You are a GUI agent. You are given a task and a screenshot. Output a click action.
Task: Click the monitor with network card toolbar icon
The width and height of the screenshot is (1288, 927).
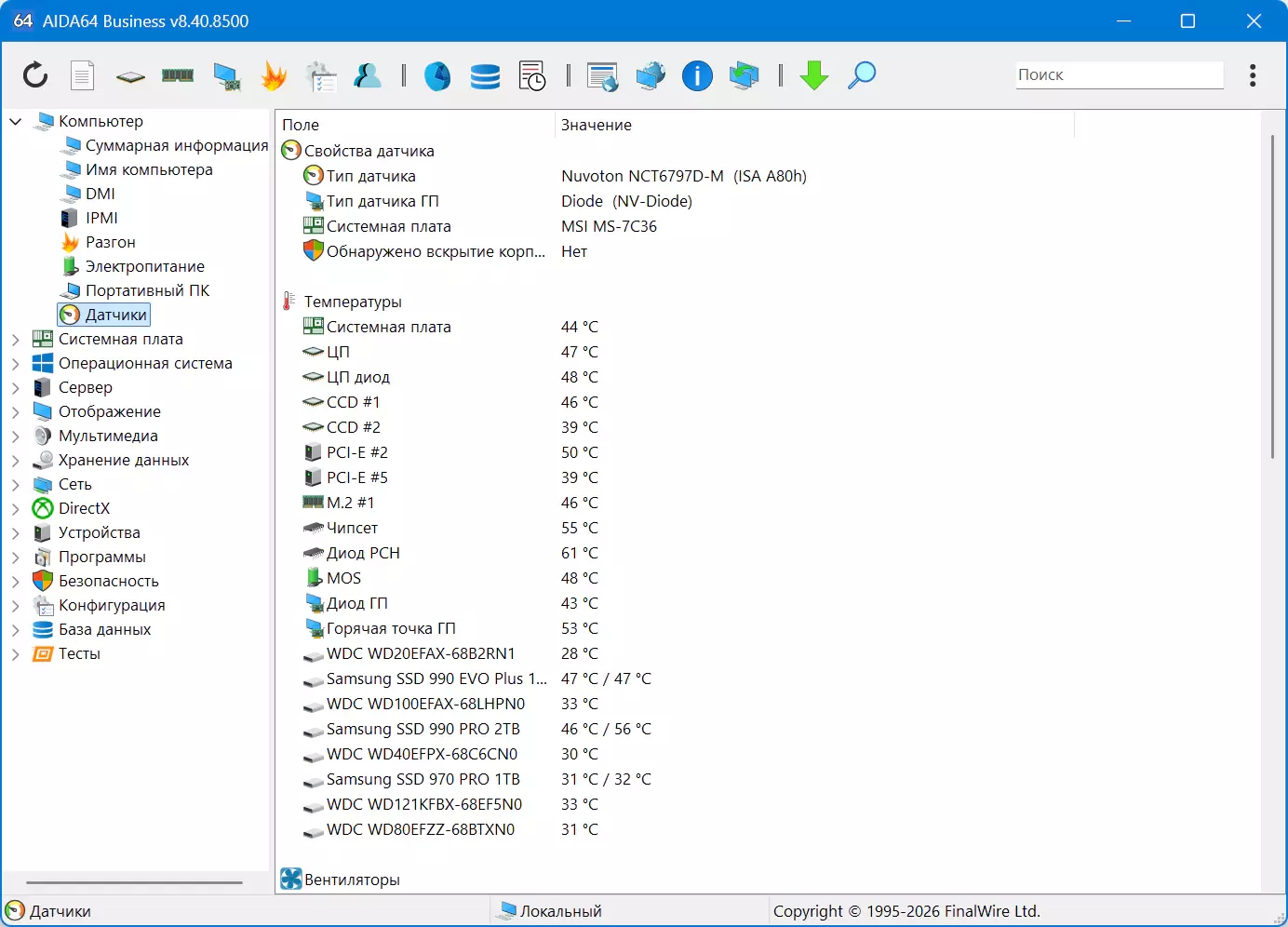tap(226, 76)
